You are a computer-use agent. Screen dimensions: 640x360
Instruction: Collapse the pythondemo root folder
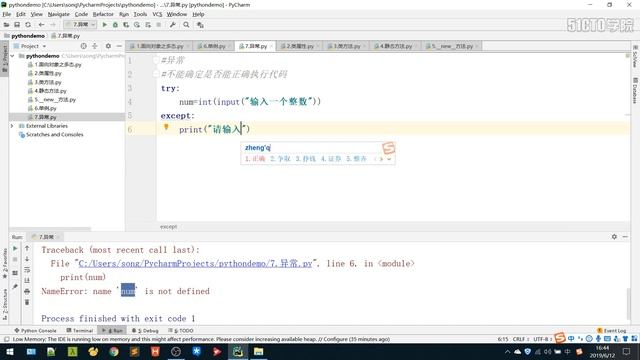tap(13, 56)
